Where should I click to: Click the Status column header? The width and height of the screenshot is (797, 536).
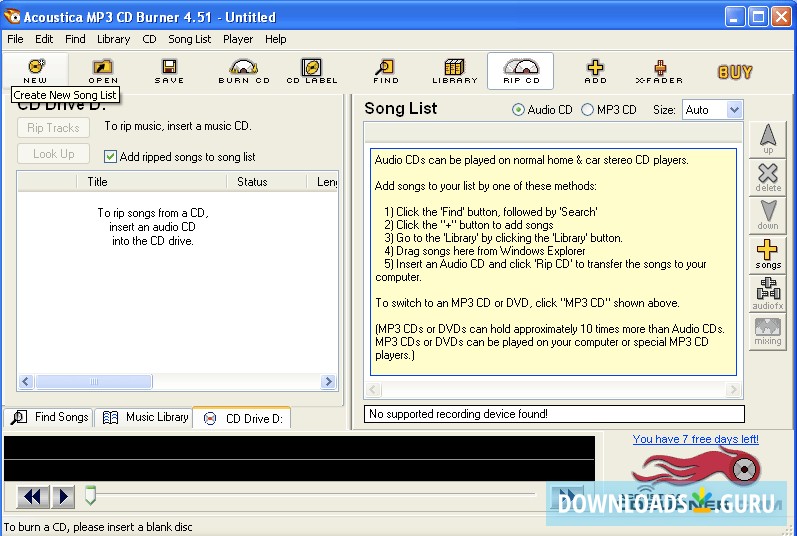pos(267,182)
